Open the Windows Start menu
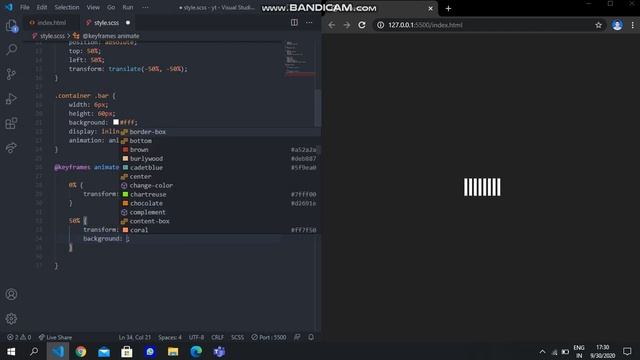Viewport: 640px width, 360px height. [11, 351]
